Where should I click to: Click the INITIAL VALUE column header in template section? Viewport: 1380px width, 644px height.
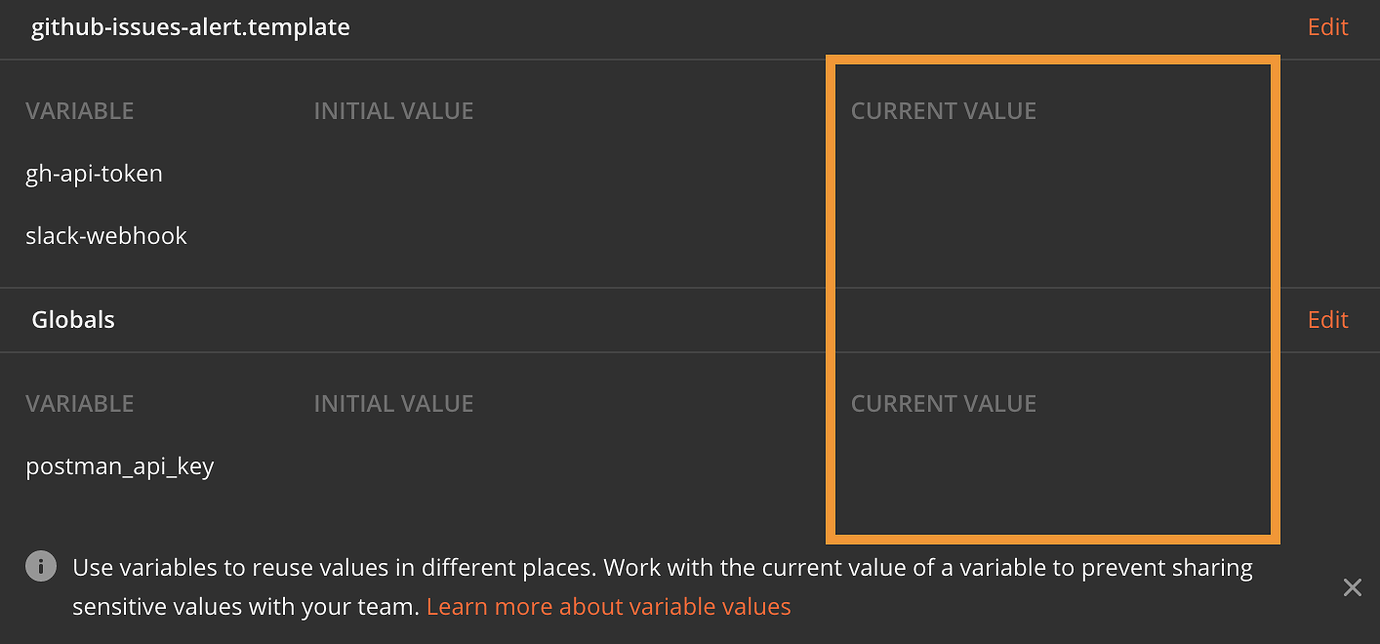[x=393, y=110]
